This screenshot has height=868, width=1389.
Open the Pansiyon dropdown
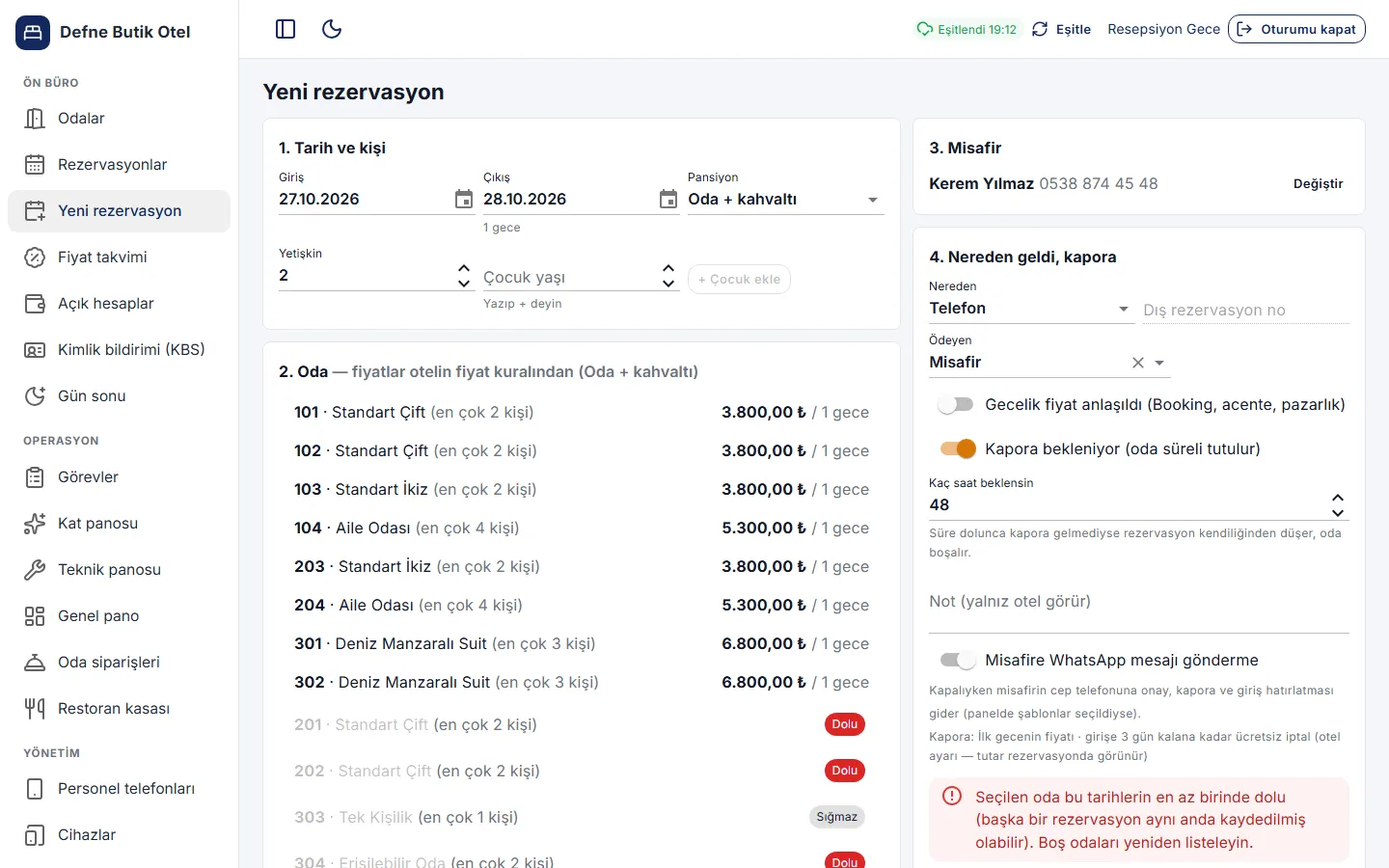[x=785, y=200]
